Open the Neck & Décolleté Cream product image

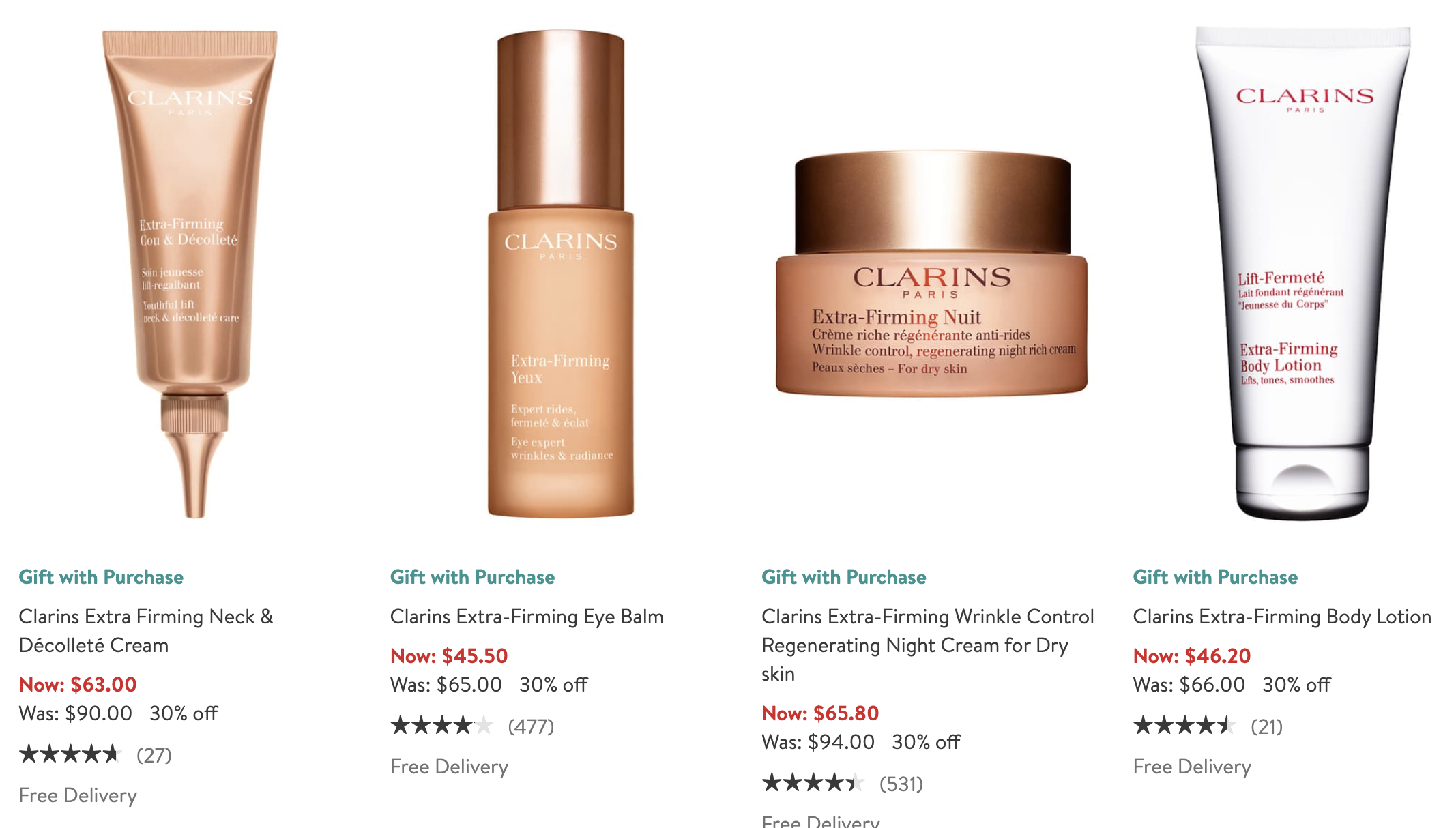pyautogui.click(x=190, y=274)
